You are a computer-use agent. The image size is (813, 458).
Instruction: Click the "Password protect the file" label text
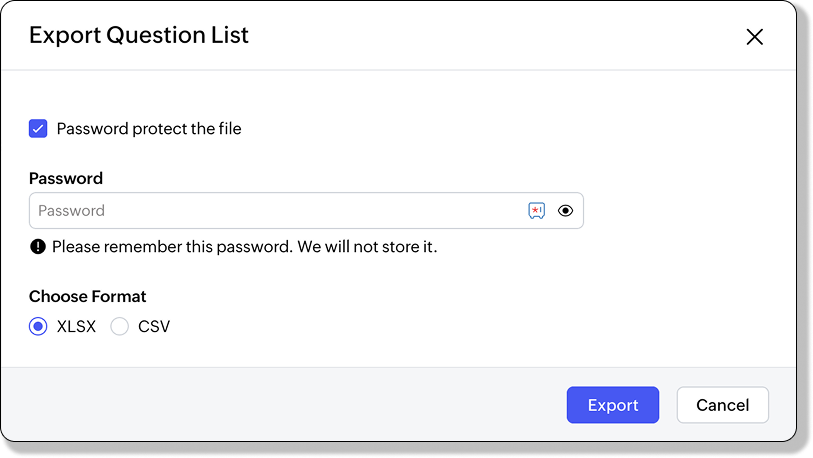[x=149, y=128]
